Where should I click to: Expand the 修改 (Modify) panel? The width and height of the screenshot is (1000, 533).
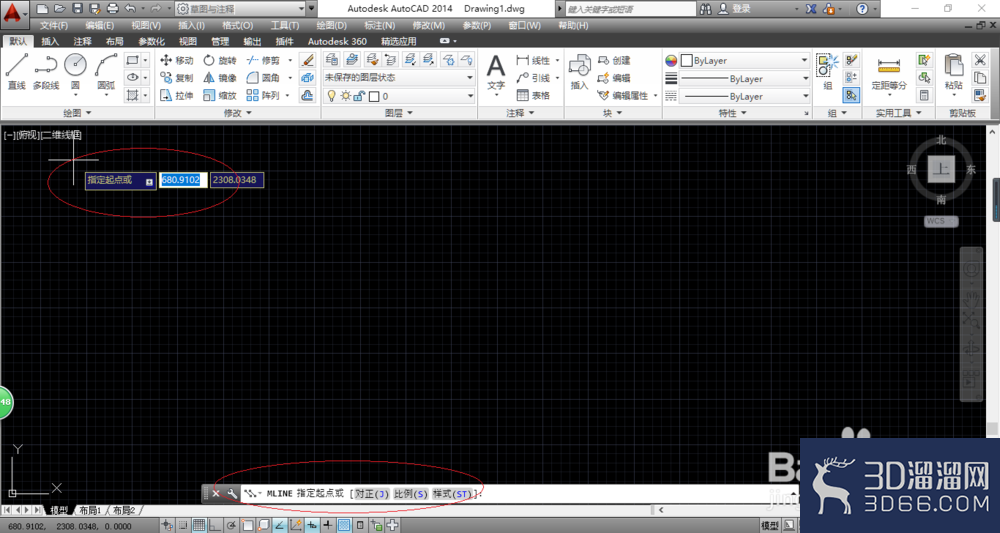(237, 113)
